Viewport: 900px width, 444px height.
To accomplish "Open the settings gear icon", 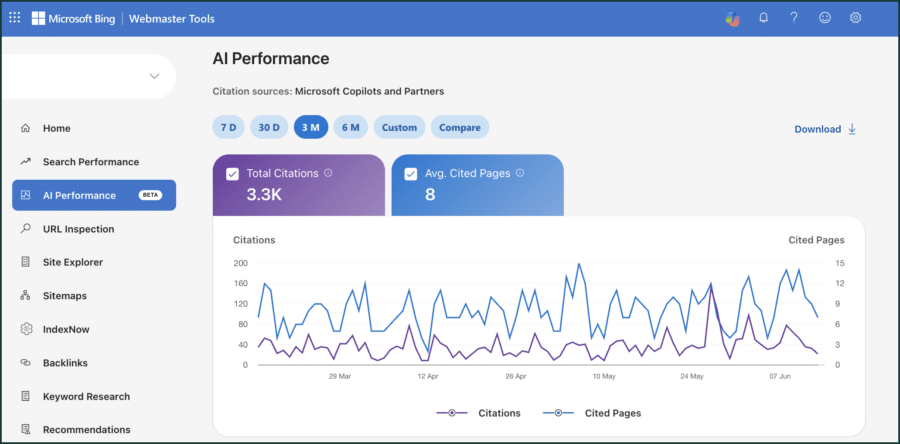I will click(855, 18).
